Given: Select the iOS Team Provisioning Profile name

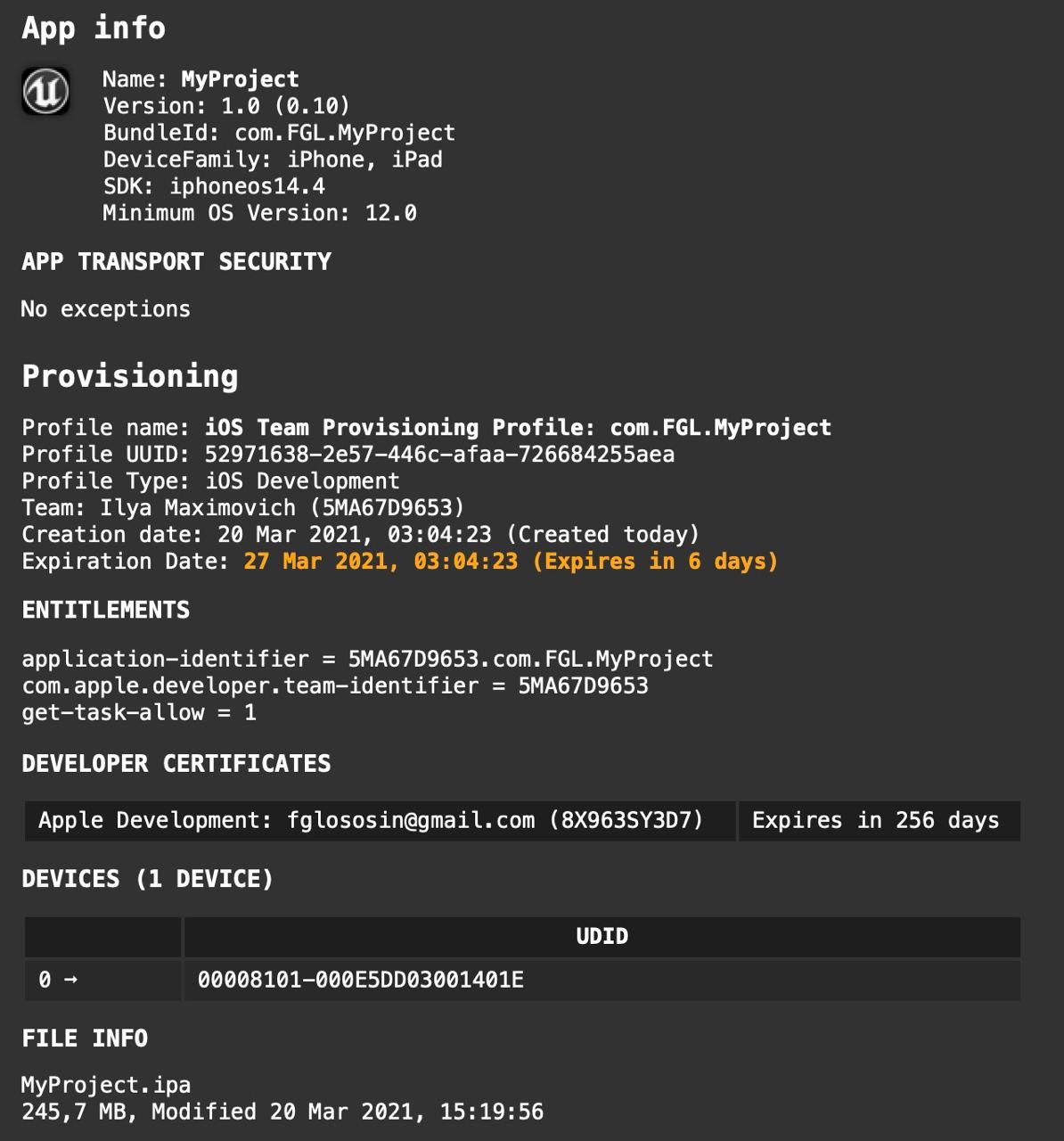Looking at the screenshot, I should (x=518, y=428).
